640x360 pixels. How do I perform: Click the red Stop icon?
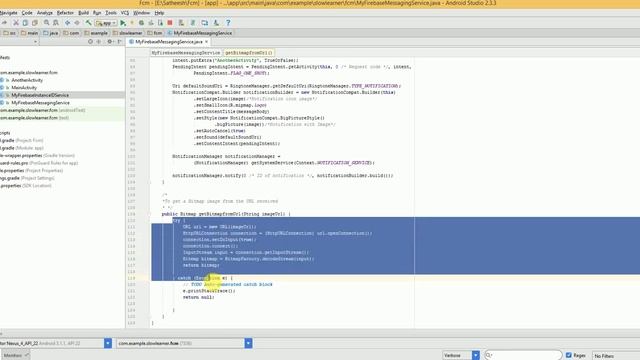click(170, 23)
